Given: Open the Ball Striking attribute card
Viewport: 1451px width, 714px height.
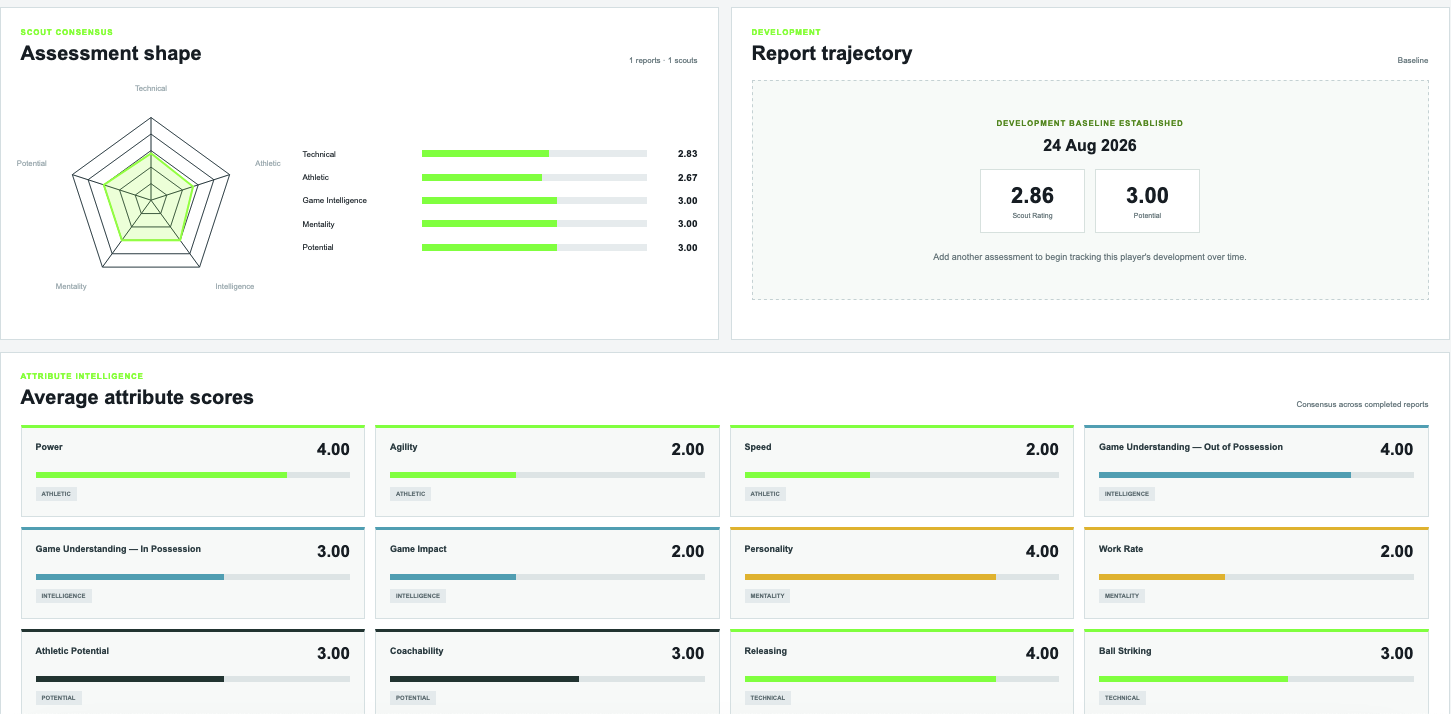Looking at the screenshot, I should pyautogui.click(x=1256, y=672).
